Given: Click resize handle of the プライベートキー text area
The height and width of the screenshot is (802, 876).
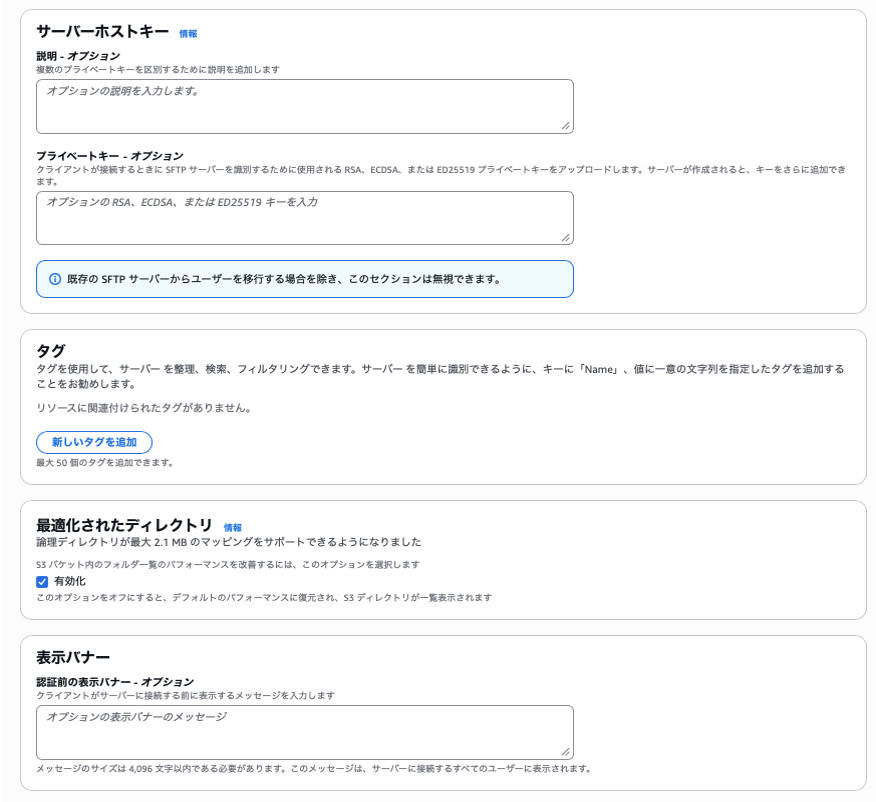Looking at the screenshot, I should [565, 237].
